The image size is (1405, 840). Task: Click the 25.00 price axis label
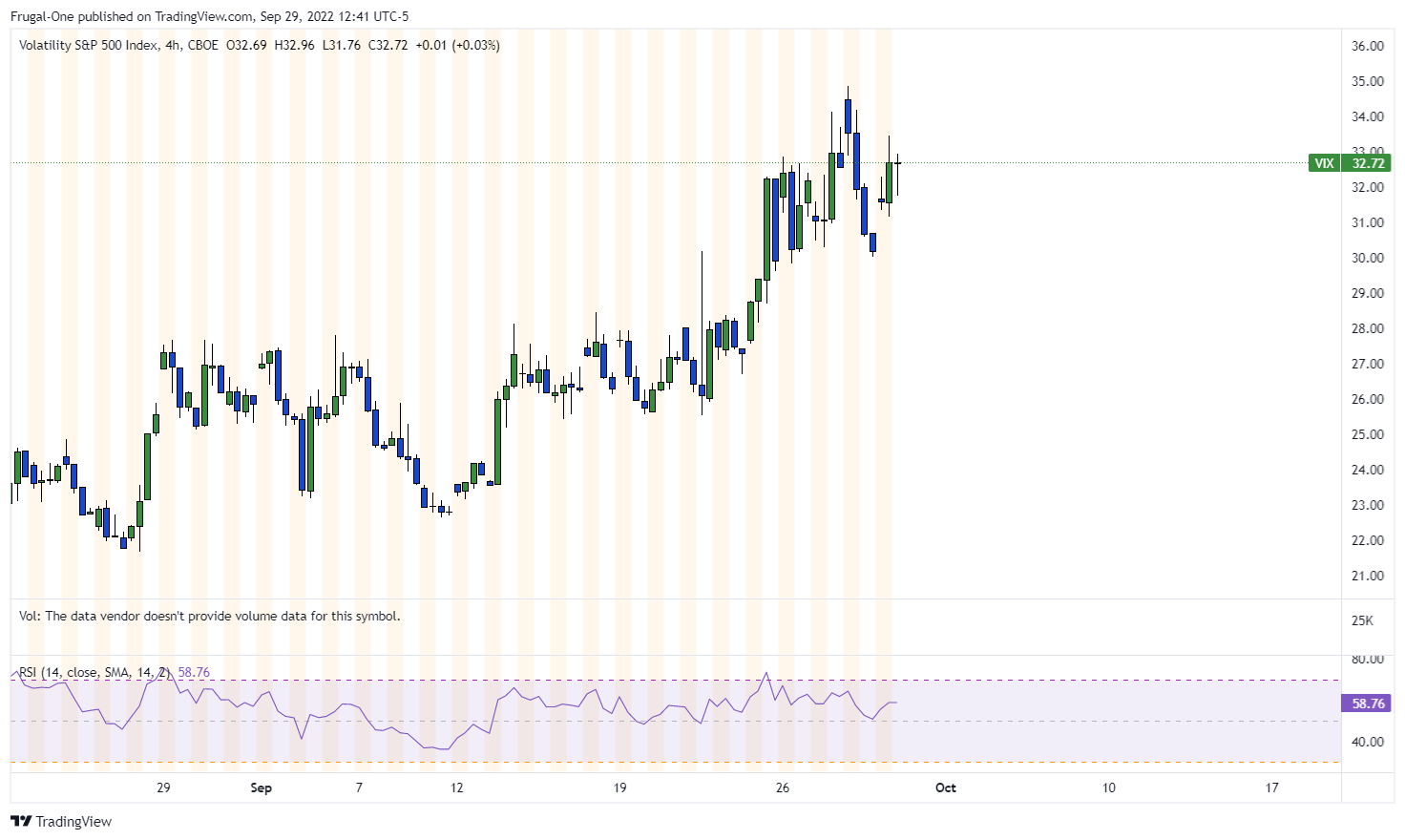coord(1368,434)
